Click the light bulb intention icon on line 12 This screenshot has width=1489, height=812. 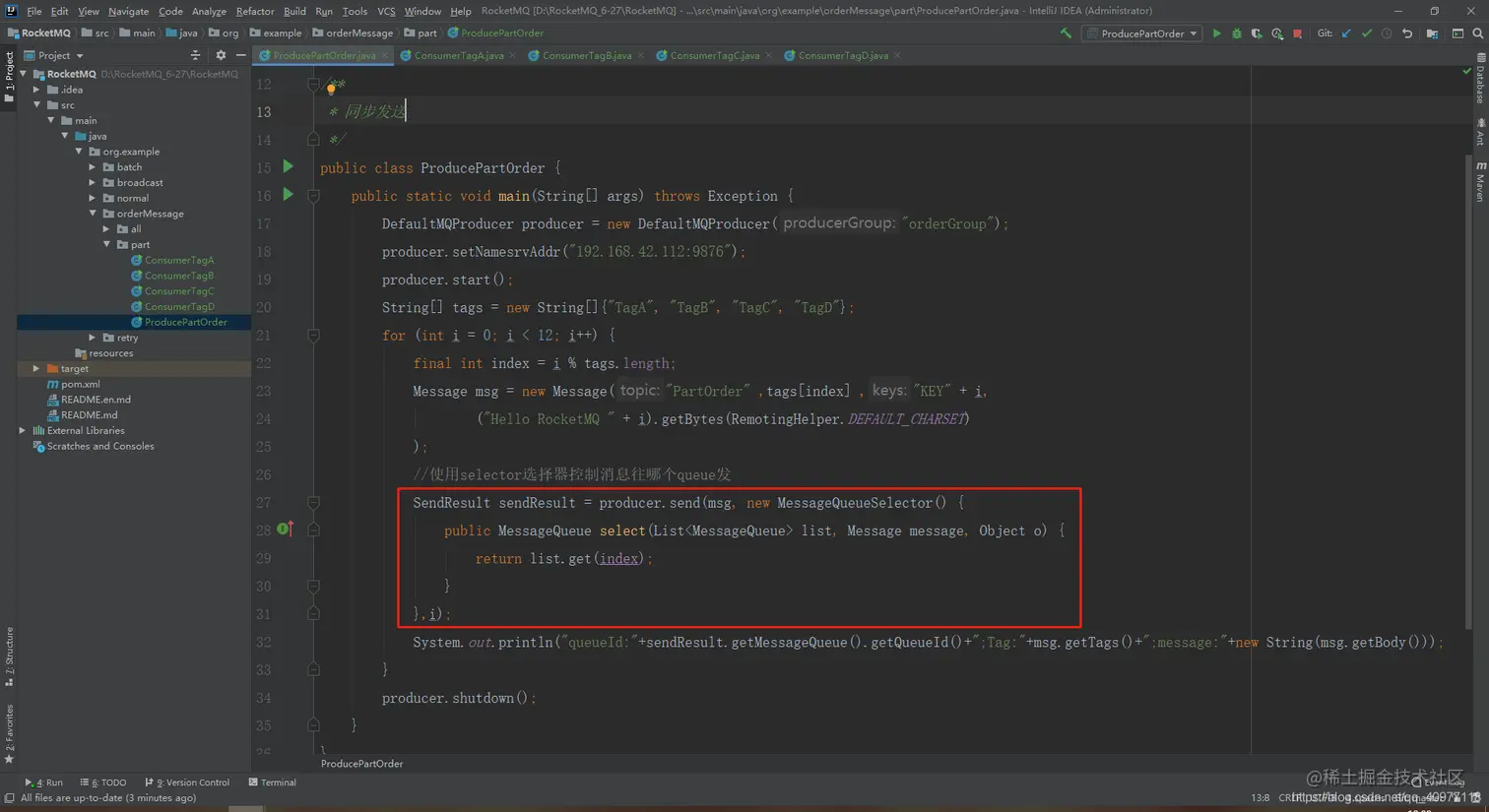point(332,88)
